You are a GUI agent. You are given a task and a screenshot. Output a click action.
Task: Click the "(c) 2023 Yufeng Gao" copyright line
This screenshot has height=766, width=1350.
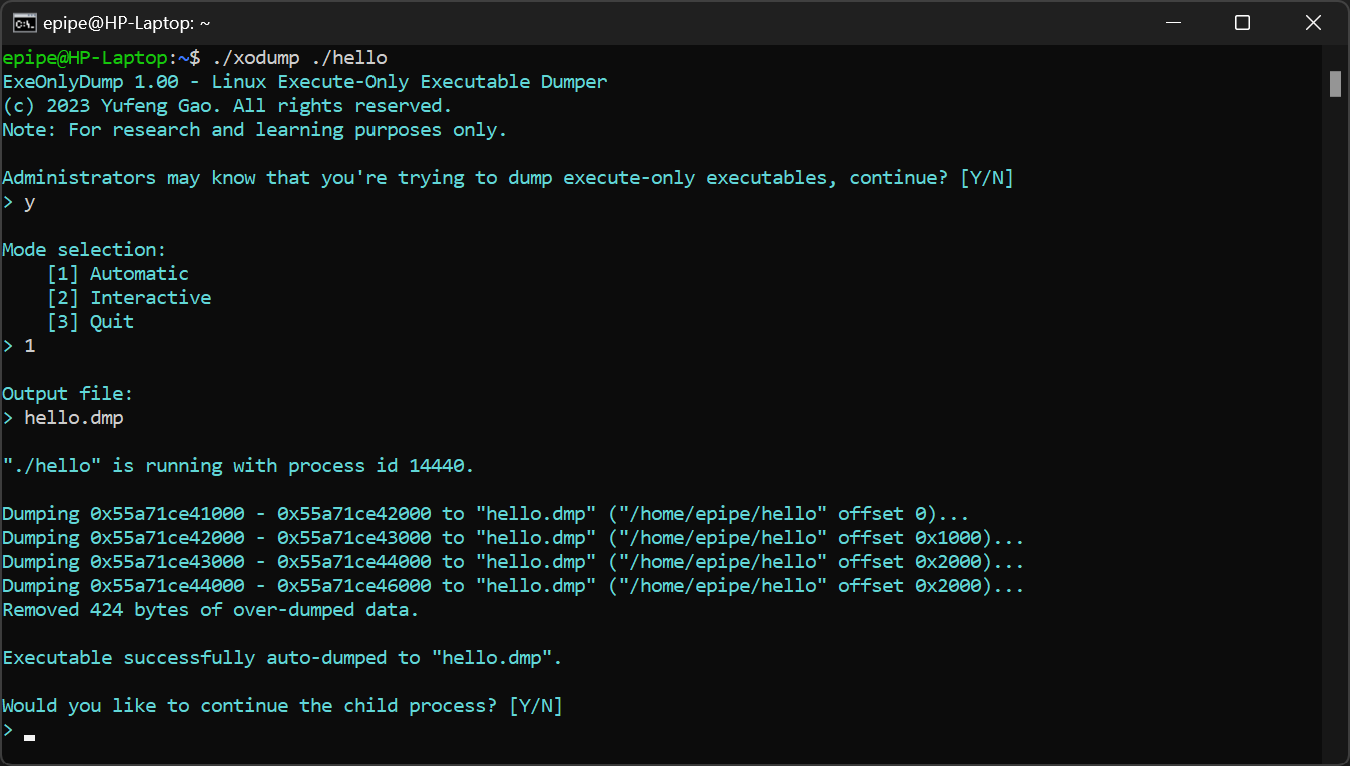point(227,106)
